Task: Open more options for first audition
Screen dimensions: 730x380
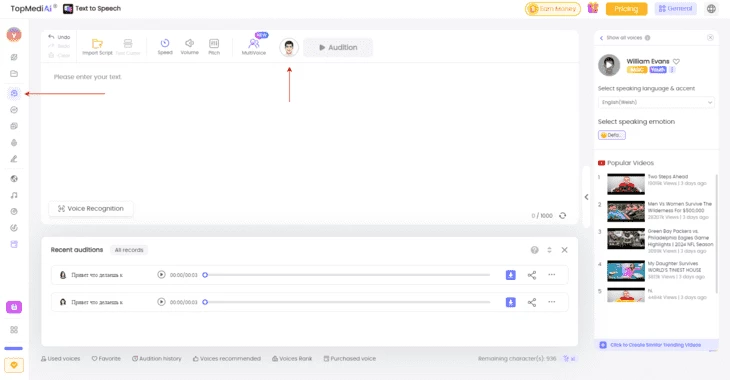Action: (x=552, y=275)
